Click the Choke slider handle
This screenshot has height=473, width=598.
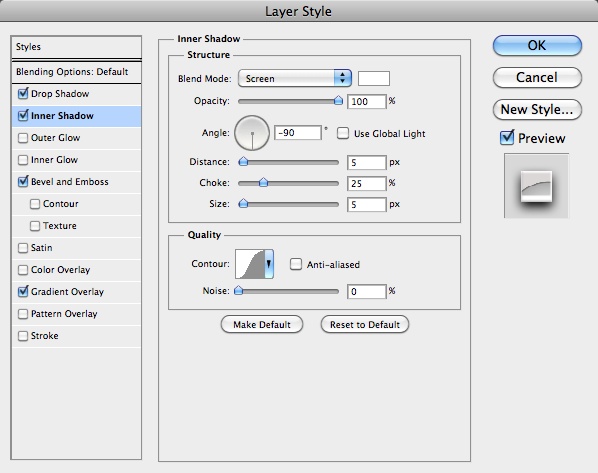point(263,183)
